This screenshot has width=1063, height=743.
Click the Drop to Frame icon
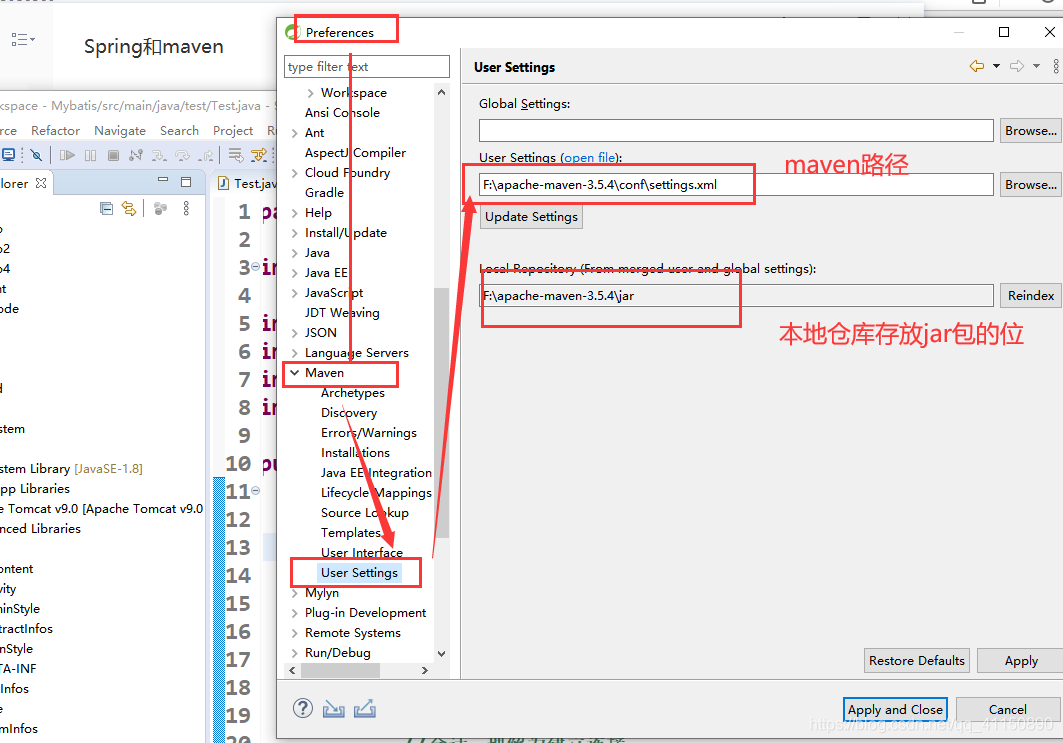pos(236,155)
